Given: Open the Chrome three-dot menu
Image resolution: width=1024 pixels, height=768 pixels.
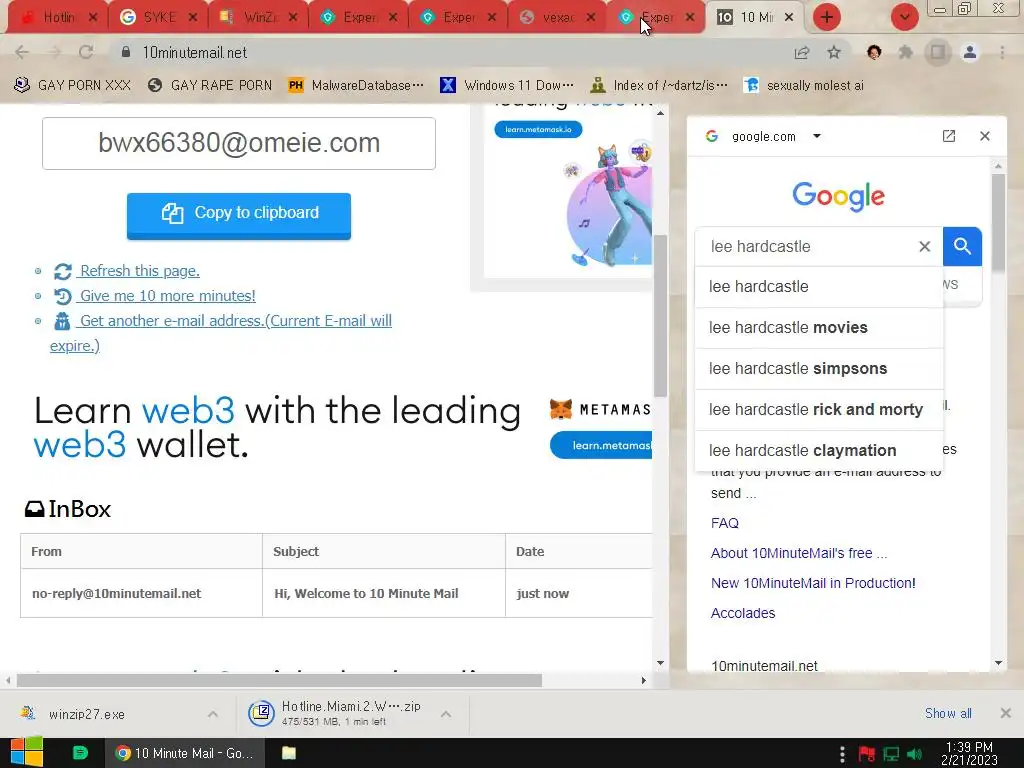Looking at the screenshot, I should pyautogui.click(x=1002, y=52).
